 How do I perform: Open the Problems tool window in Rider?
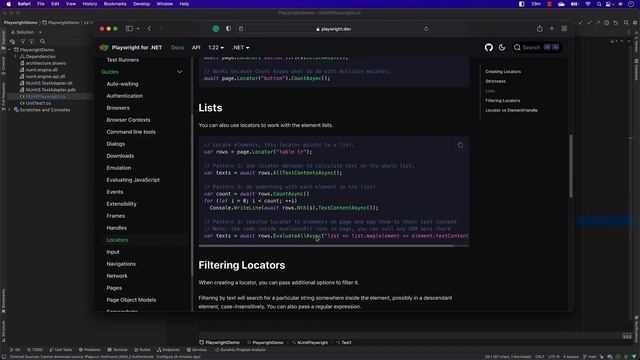click(89, 350)
